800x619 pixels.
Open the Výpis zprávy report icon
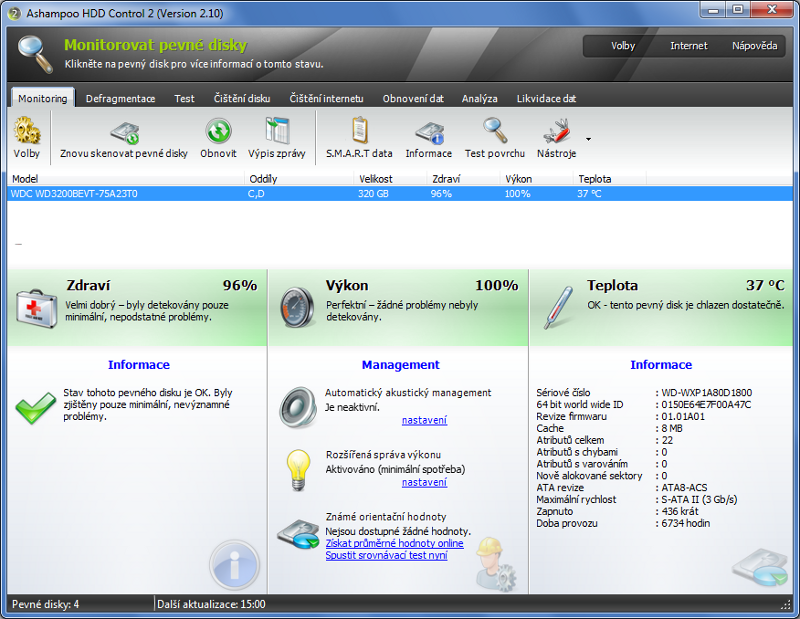coord(275,131)
